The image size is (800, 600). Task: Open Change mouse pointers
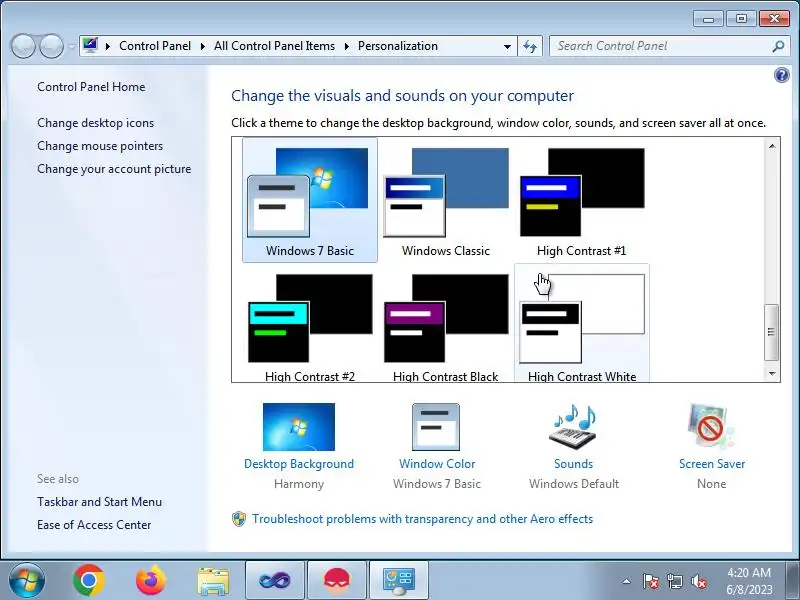point(100,146)
